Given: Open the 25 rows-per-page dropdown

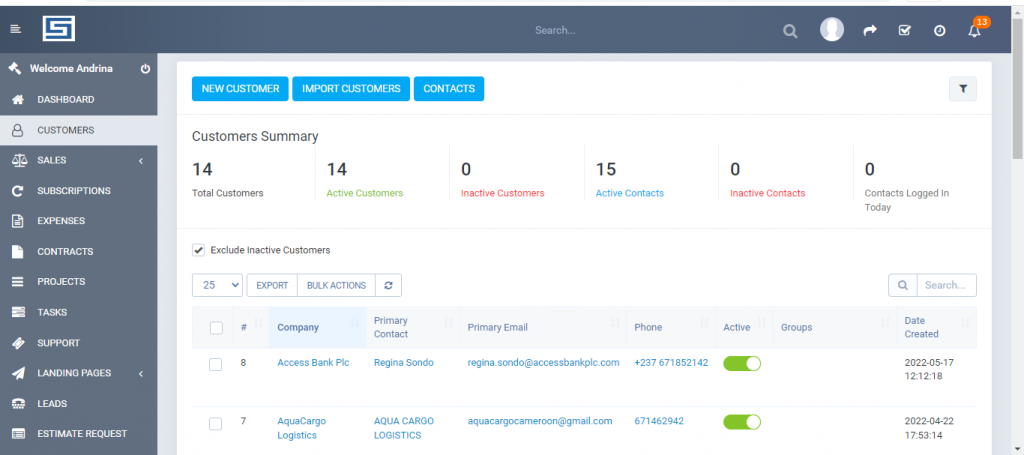Looking at the screenshot, I should (x=217, y=285).
